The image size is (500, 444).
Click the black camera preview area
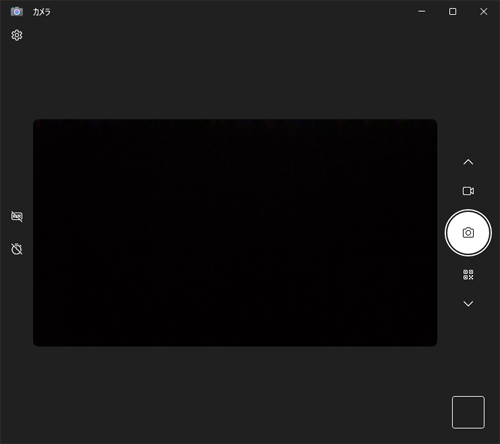click(235, 233)
